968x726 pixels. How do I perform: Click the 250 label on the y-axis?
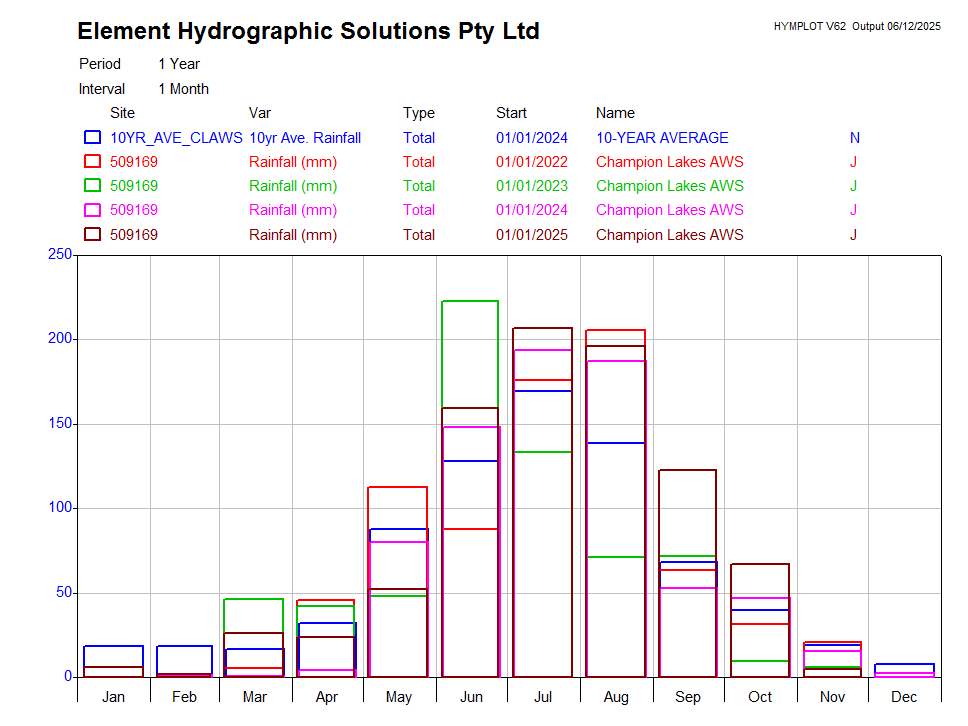pos(60,255)
